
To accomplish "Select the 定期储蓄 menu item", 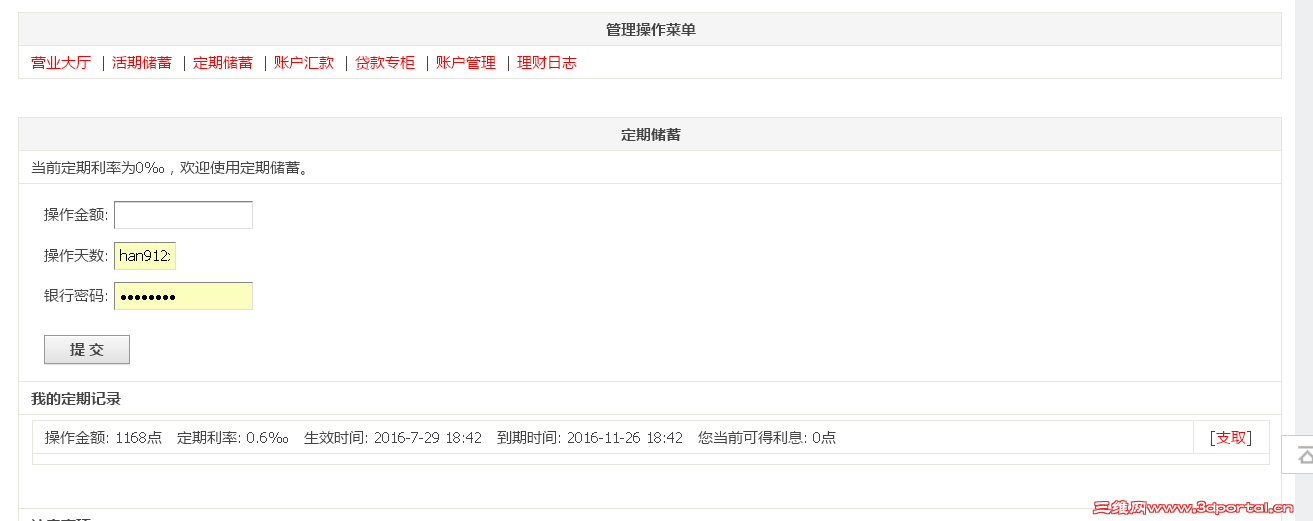I will pyautogui.click(x=223, y=62).
